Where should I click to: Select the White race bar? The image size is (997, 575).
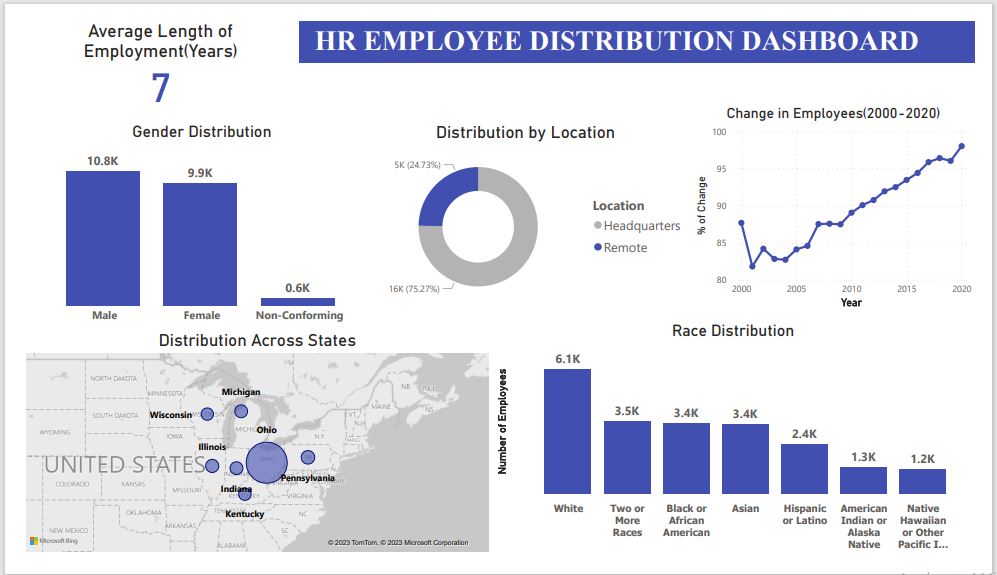(x=567, y=431)
